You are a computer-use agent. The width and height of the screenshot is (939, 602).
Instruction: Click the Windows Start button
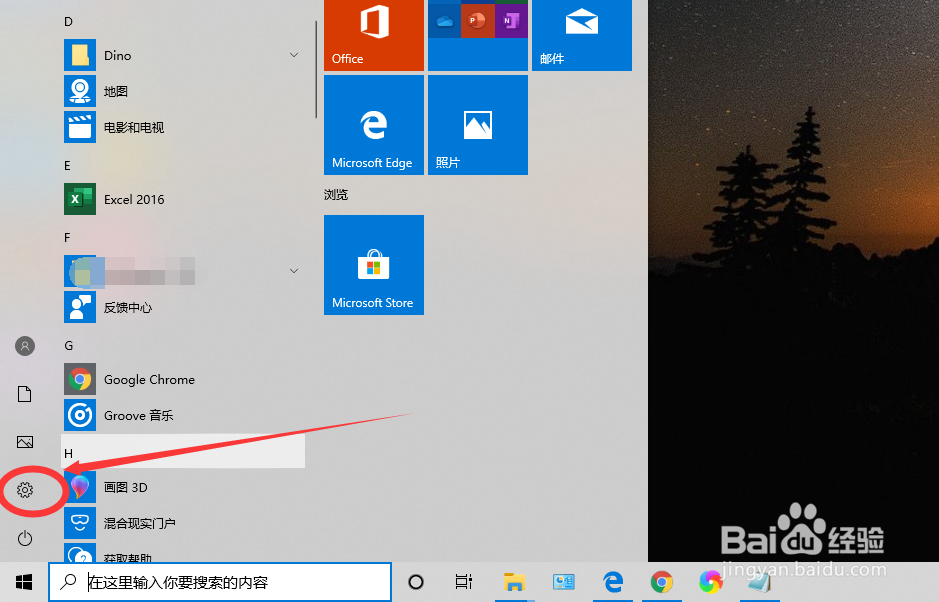coord(24,582)
